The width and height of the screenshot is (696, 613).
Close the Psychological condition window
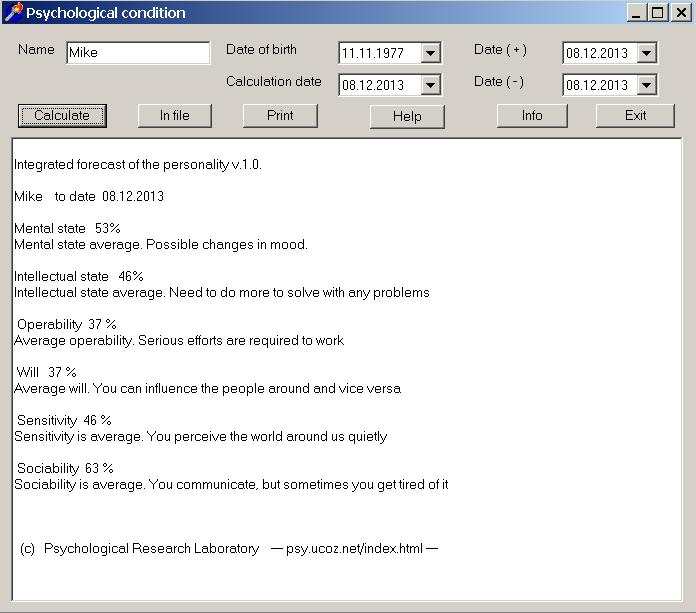pos(681,12)
